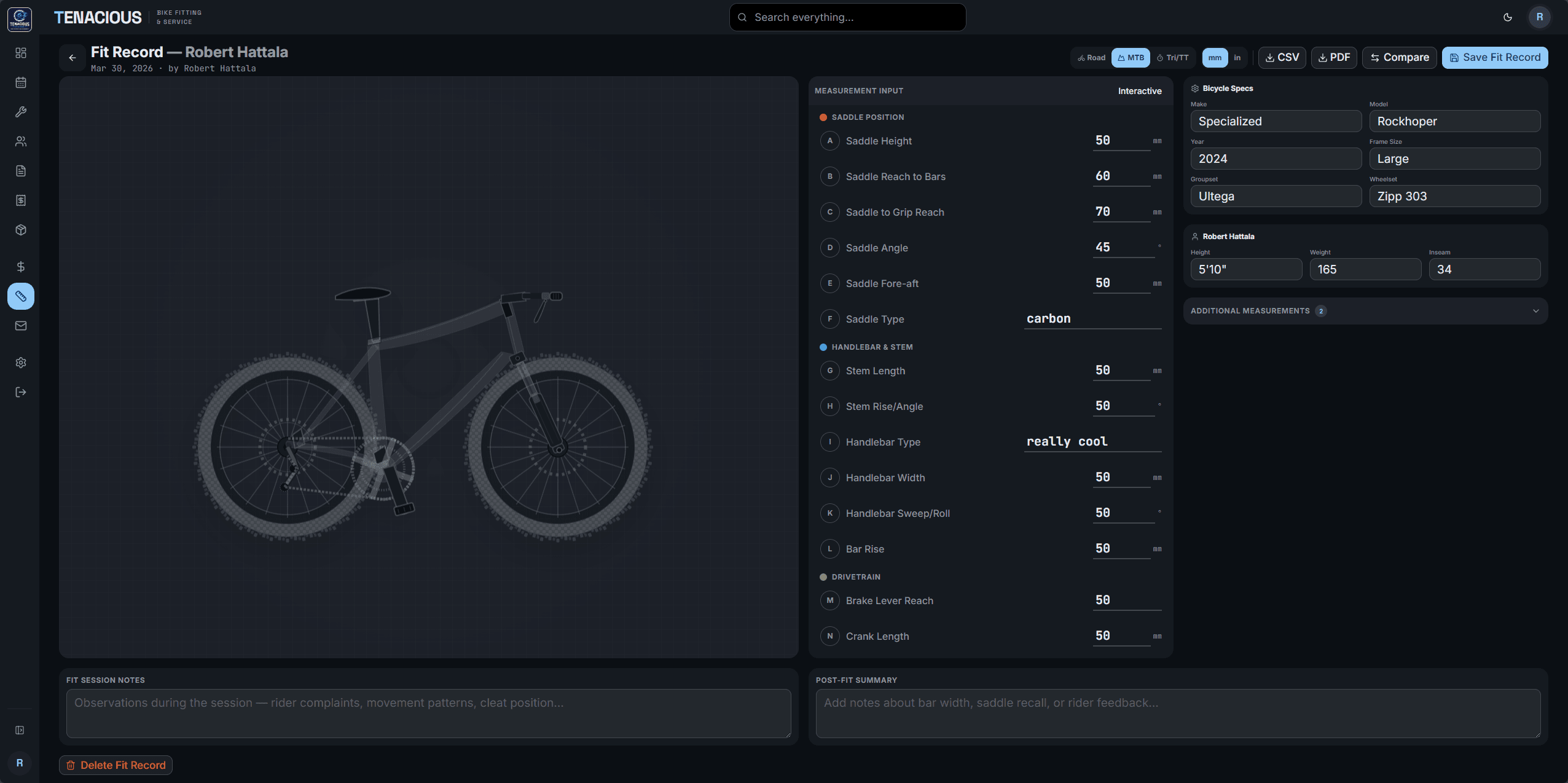This screenshot has width=1568, height=783.
Task: Switch to the Tri/TT fit tab
Action: click(1172, 57)
